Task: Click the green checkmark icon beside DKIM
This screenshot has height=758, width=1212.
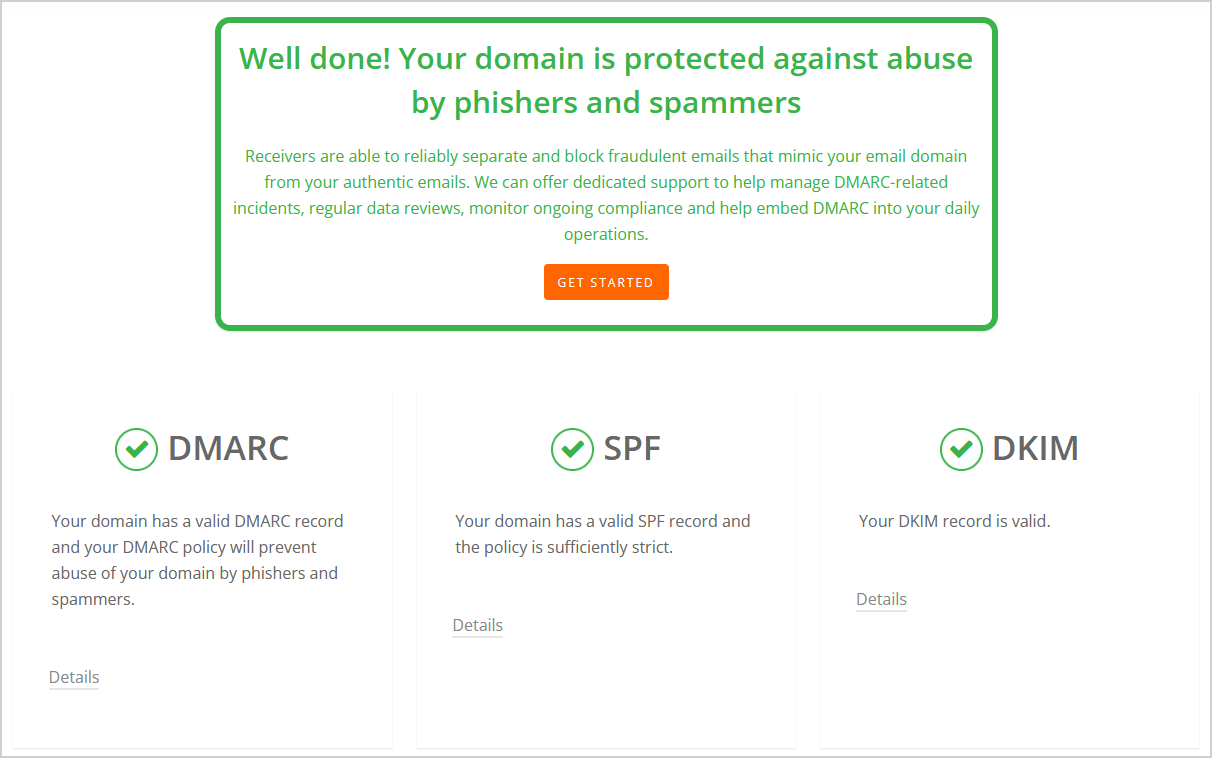Action: coord(961,449)
